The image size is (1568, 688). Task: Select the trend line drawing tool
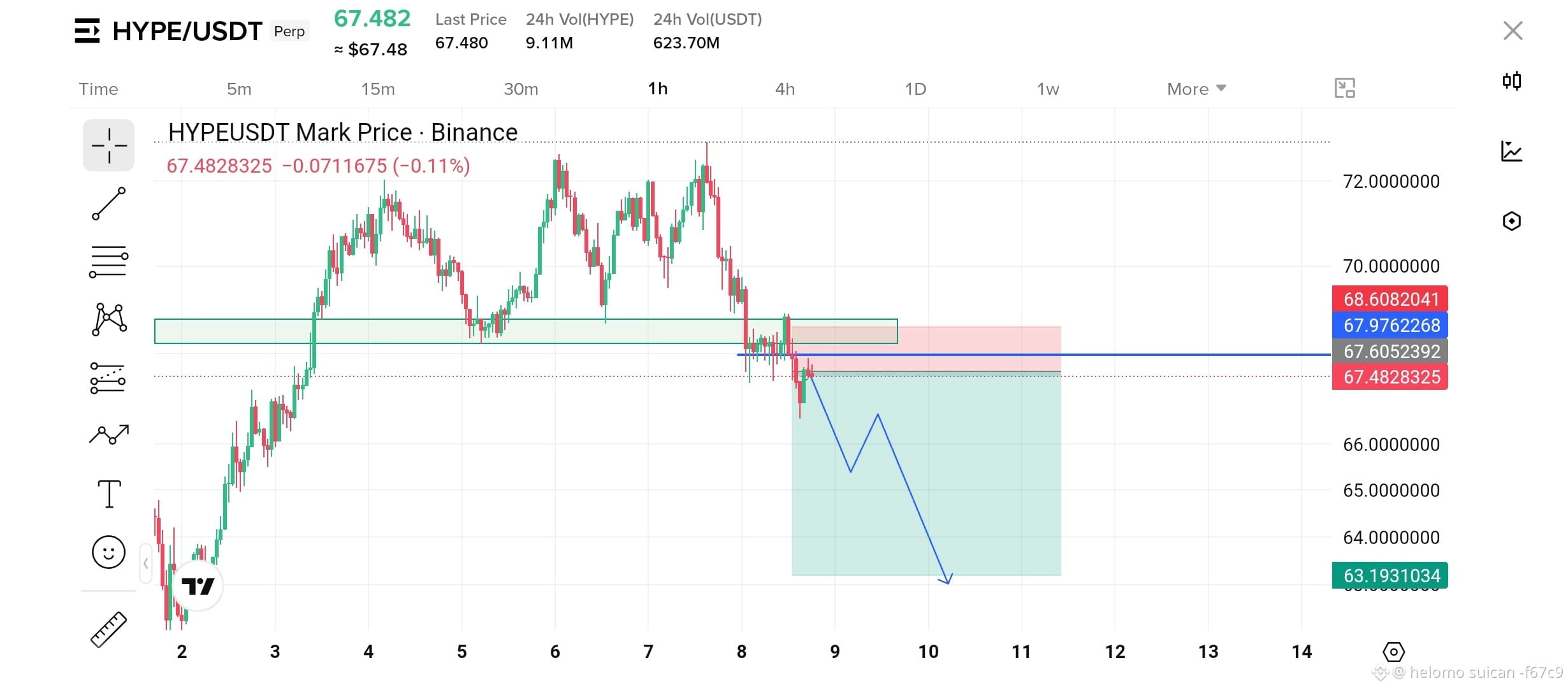109,204
